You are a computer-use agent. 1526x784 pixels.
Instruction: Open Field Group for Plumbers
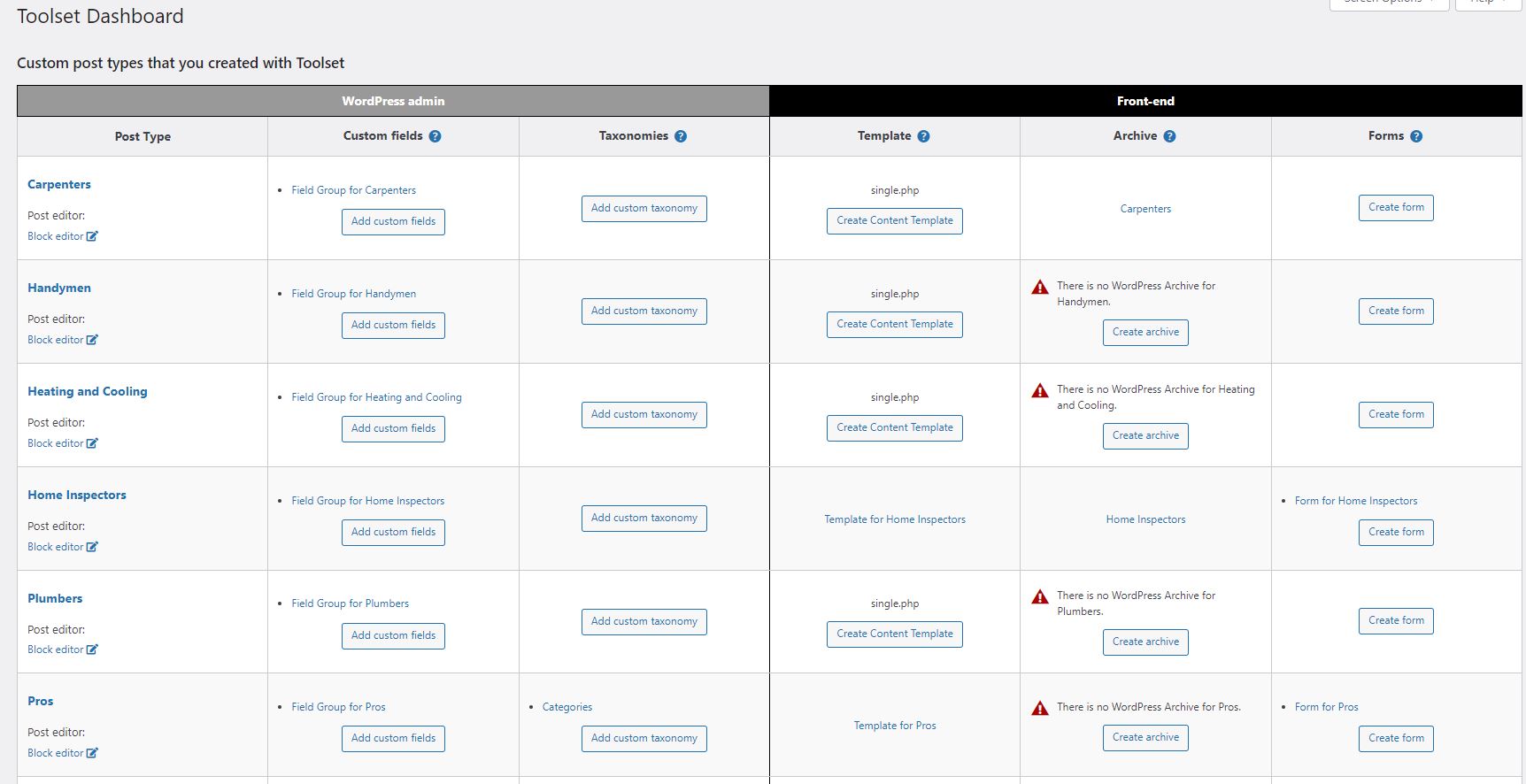click(350, 603)
